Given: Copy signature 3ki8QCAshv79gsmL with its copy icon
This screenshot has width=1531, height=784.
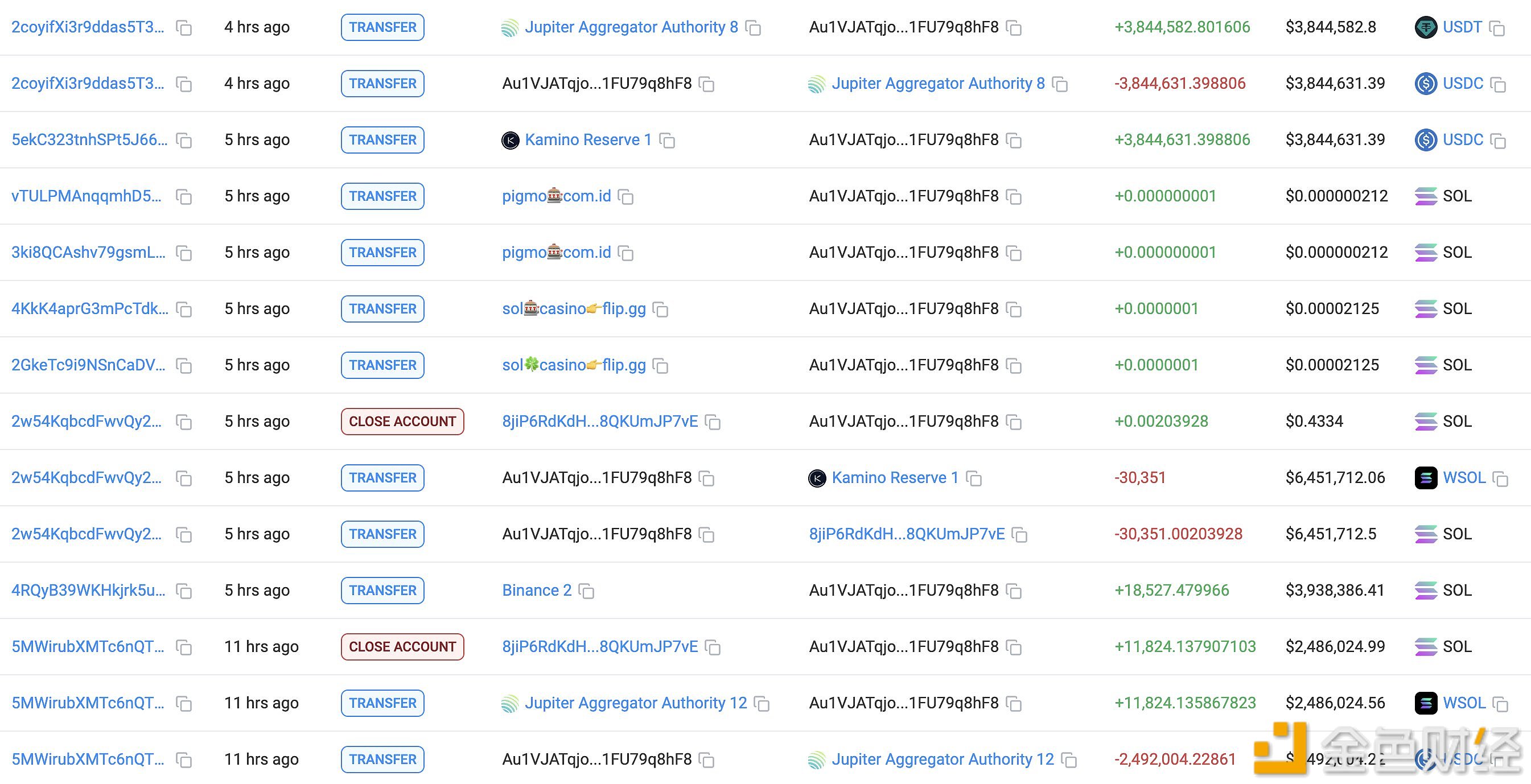Looking at the screenshot, I should pyautogui.click(x=184, y=254).
